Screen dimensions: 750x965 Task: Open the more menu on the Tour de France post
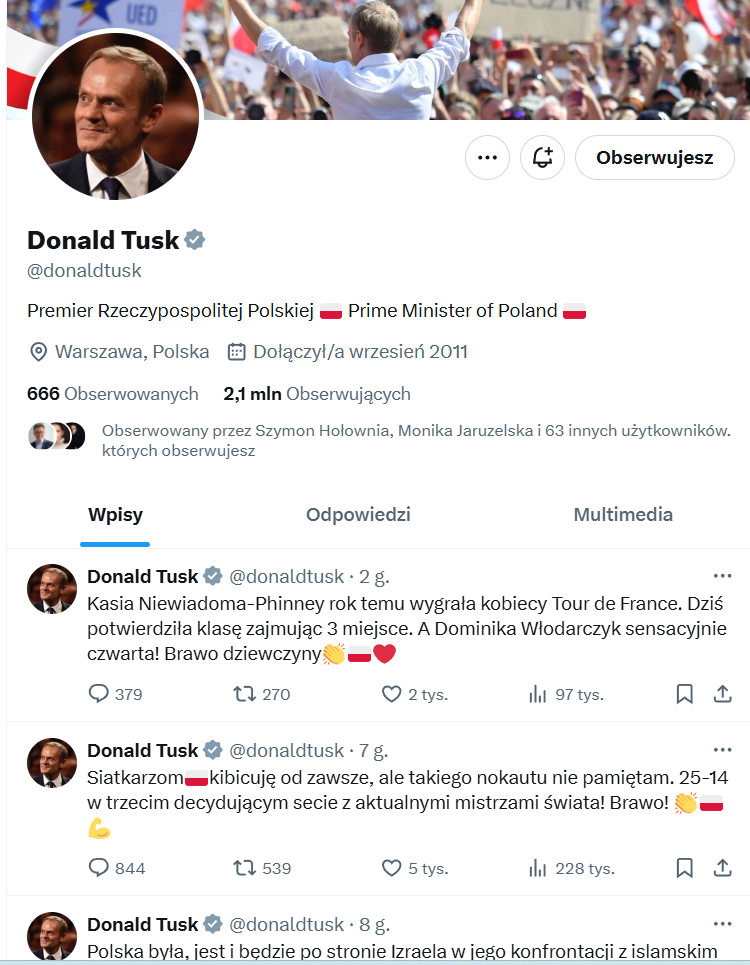pyautogui.click(x=722, y=576)
